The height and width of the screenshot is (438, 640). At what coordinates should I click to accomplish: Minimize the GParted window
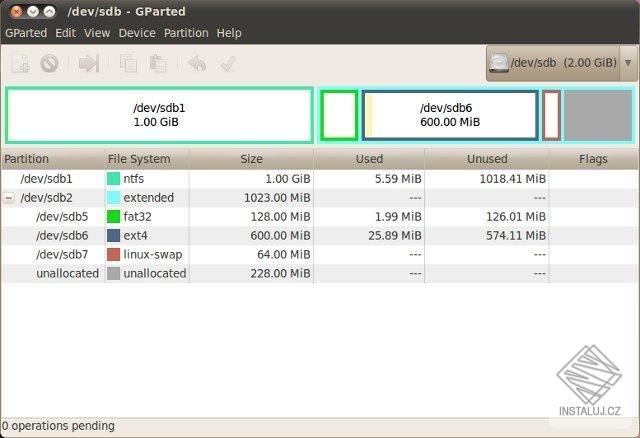coord(33,11)
